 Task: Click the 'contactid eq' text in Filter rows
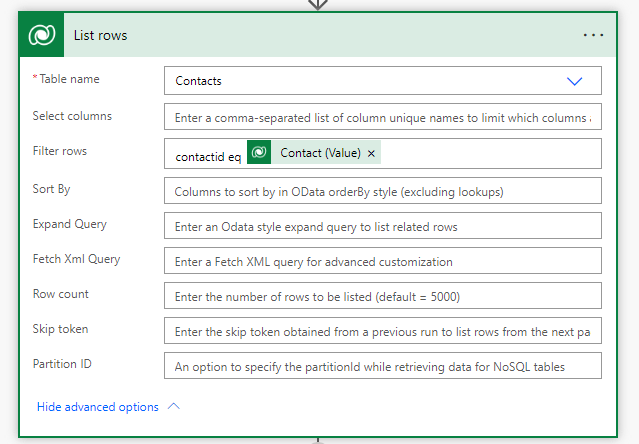[x=207, y=156]
